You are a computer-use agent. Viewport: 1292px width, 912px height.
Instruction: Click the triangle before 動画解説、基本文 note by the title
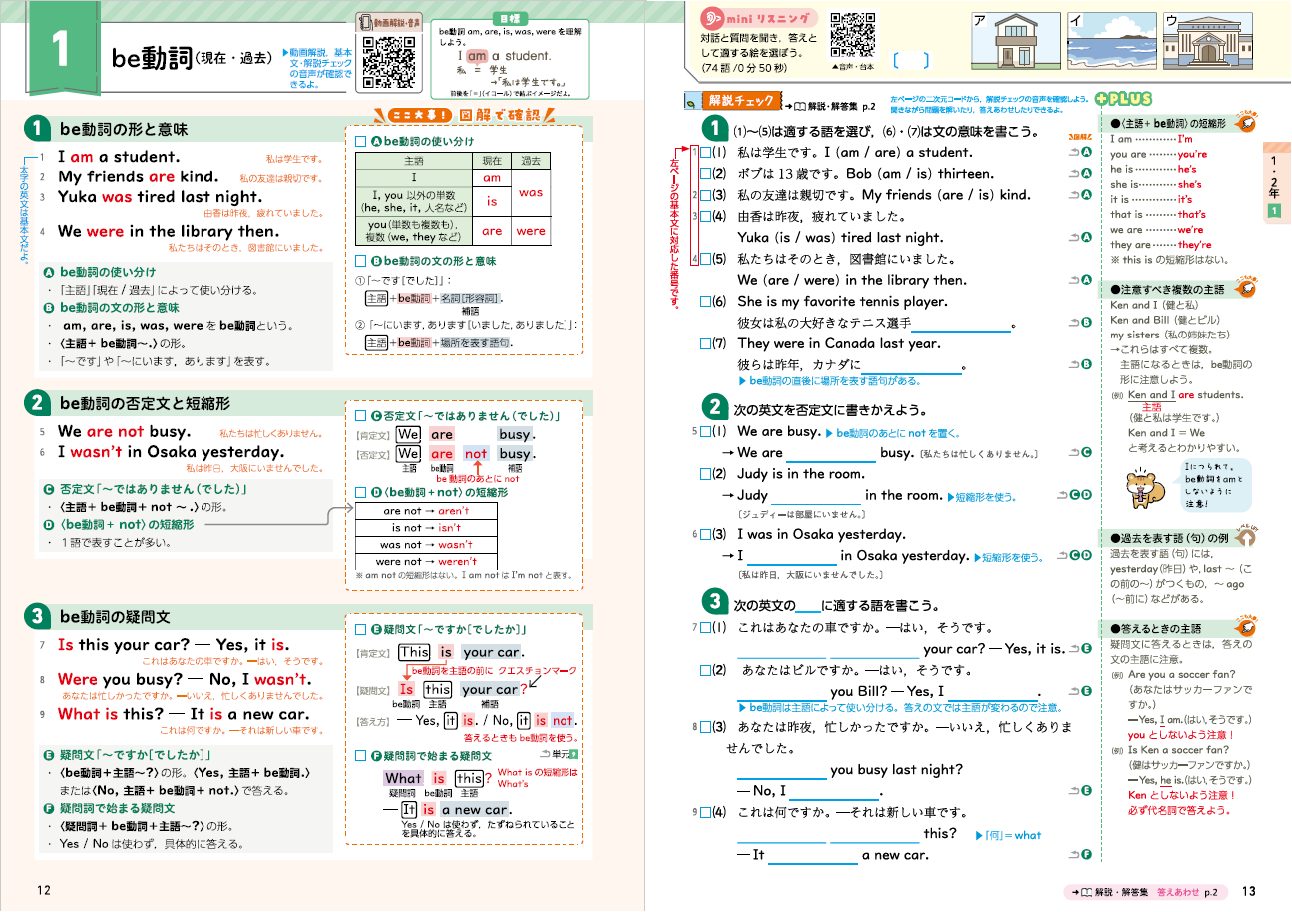pyautogui.click(x=285, y=51)
